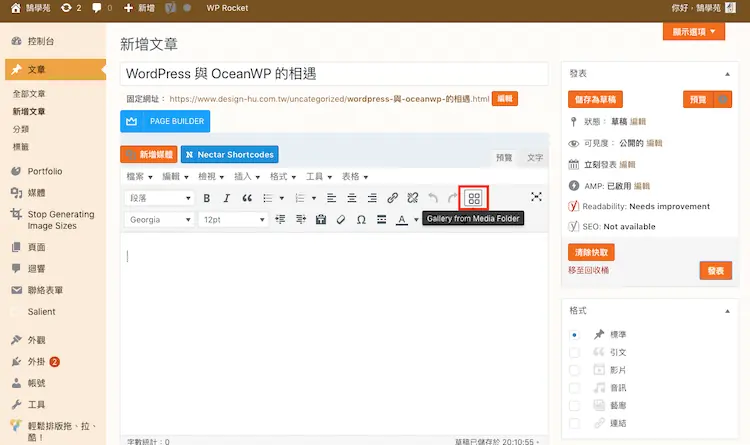Switch to the Visual editor tab

point(504,157)
